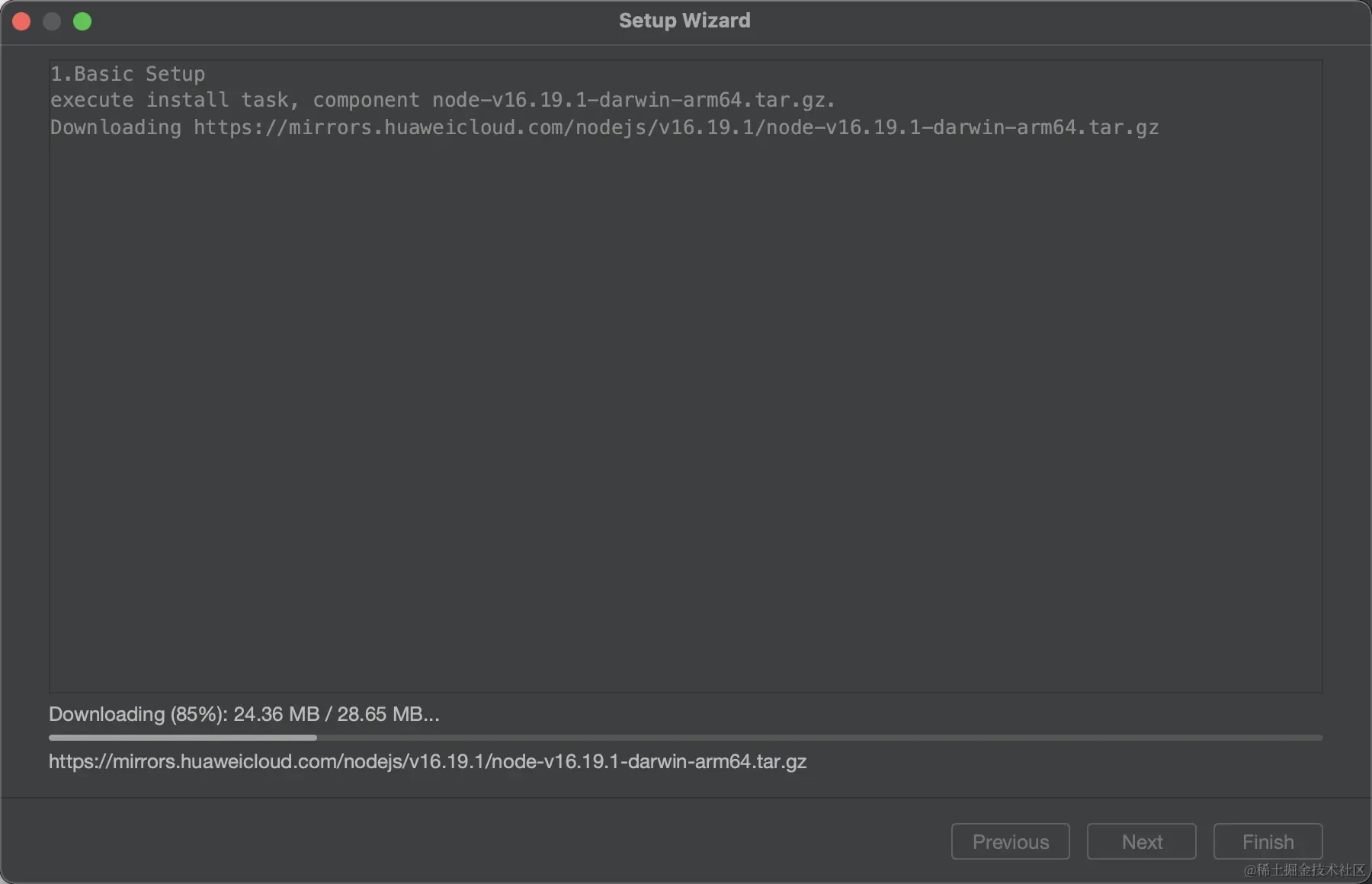Click the mirror URL below the progress bar
1372x884 pixels.
pyautogui.click(x=428, y=761)
